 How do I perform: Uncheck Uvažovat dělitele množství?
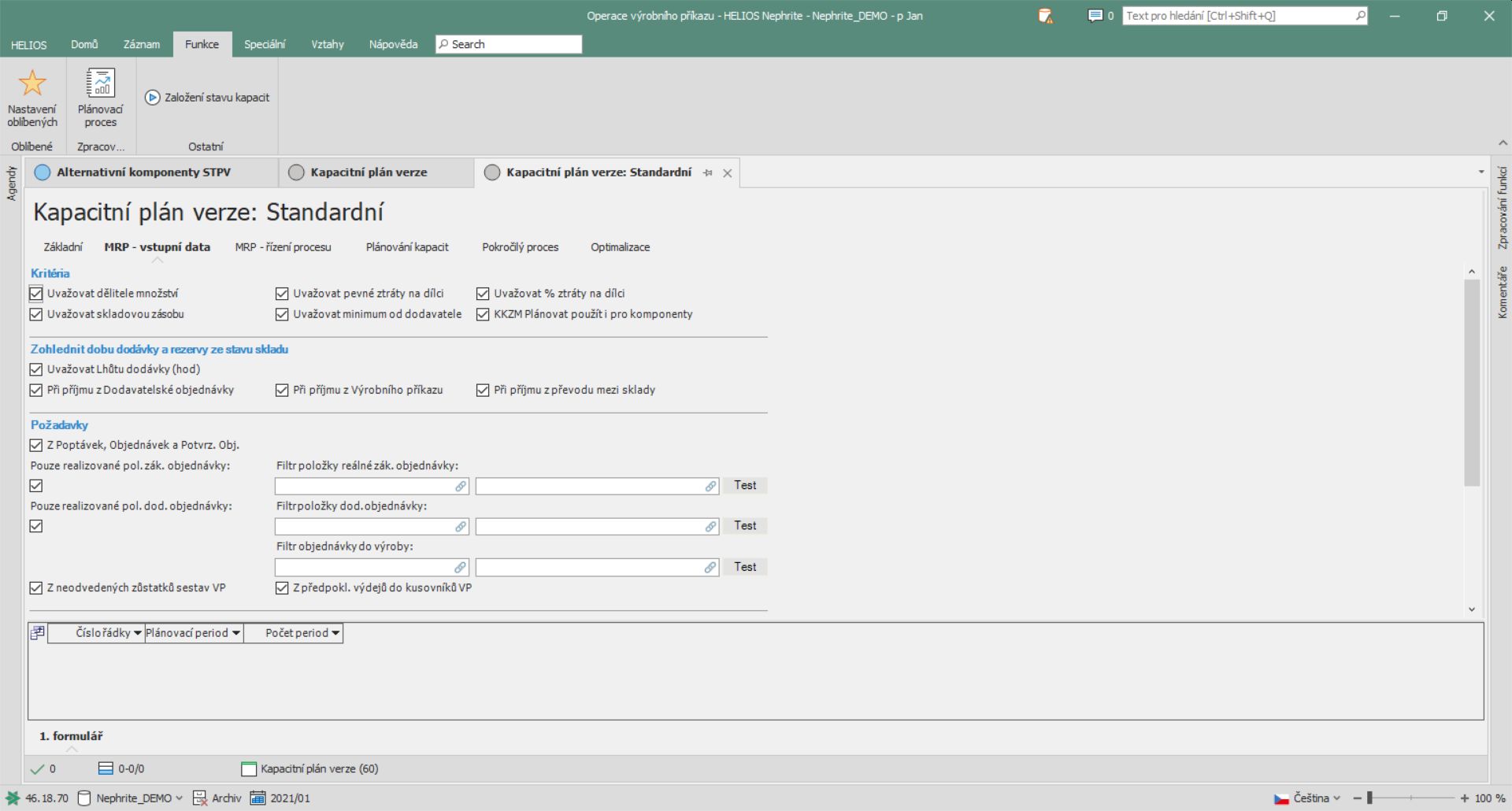pos(36,294)
